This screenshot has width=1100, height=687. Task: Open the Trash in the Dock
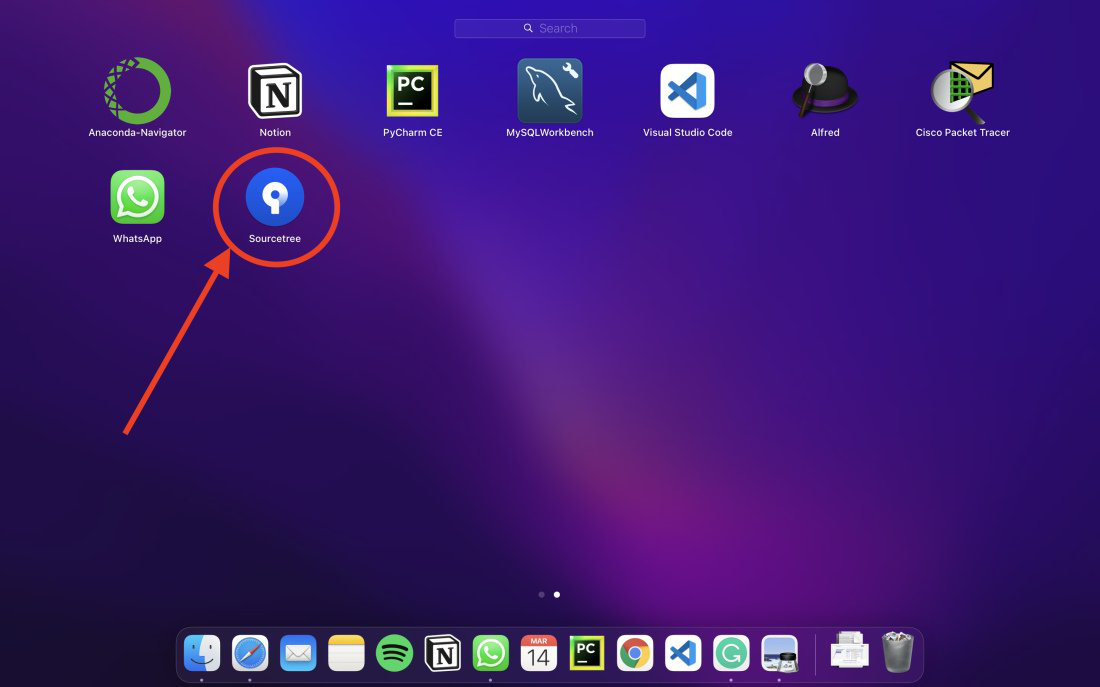pos(897,652)
